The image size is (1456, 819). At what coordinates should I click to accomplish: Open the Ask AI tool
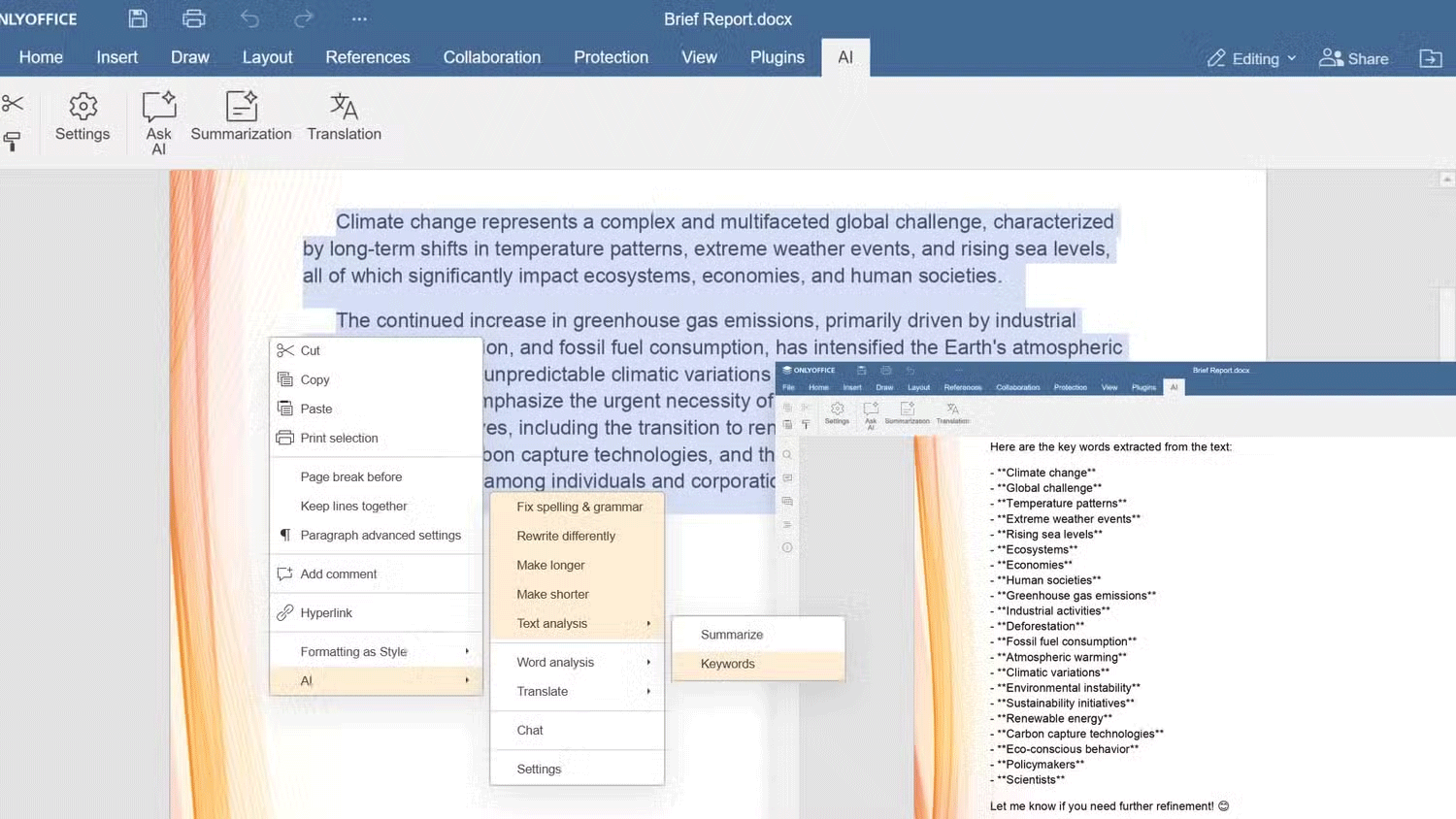click(158, 120)
